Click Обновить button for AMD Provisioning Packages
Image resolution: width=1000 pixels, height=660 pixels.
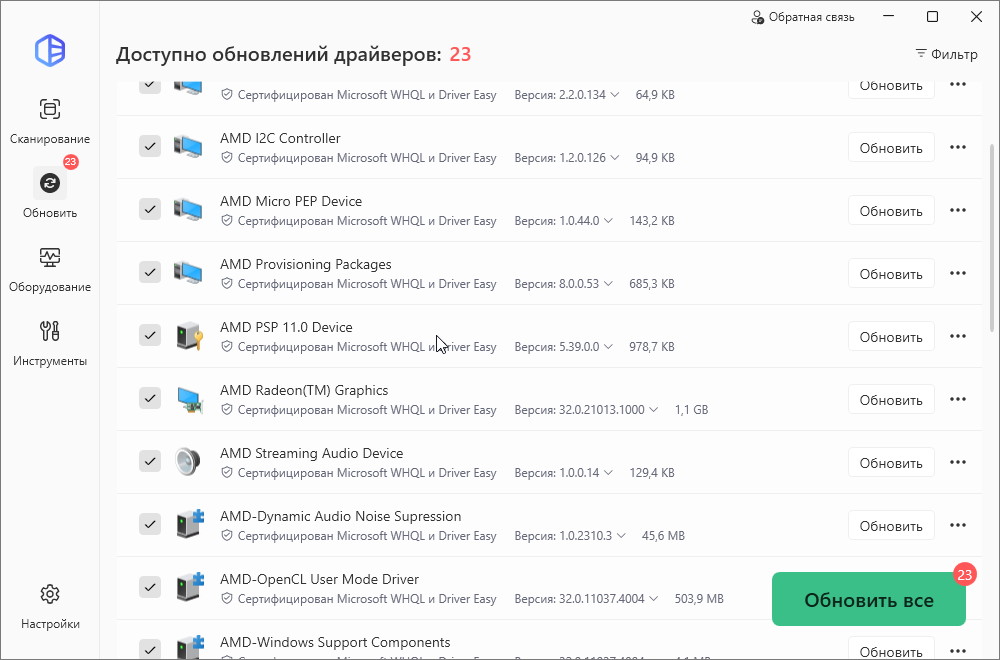pyautogui.click(x=891, y=274)
